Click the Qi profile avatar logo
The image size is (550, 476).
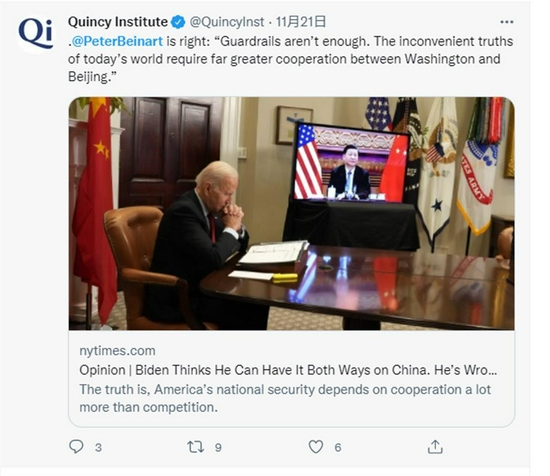pos(36,34)
